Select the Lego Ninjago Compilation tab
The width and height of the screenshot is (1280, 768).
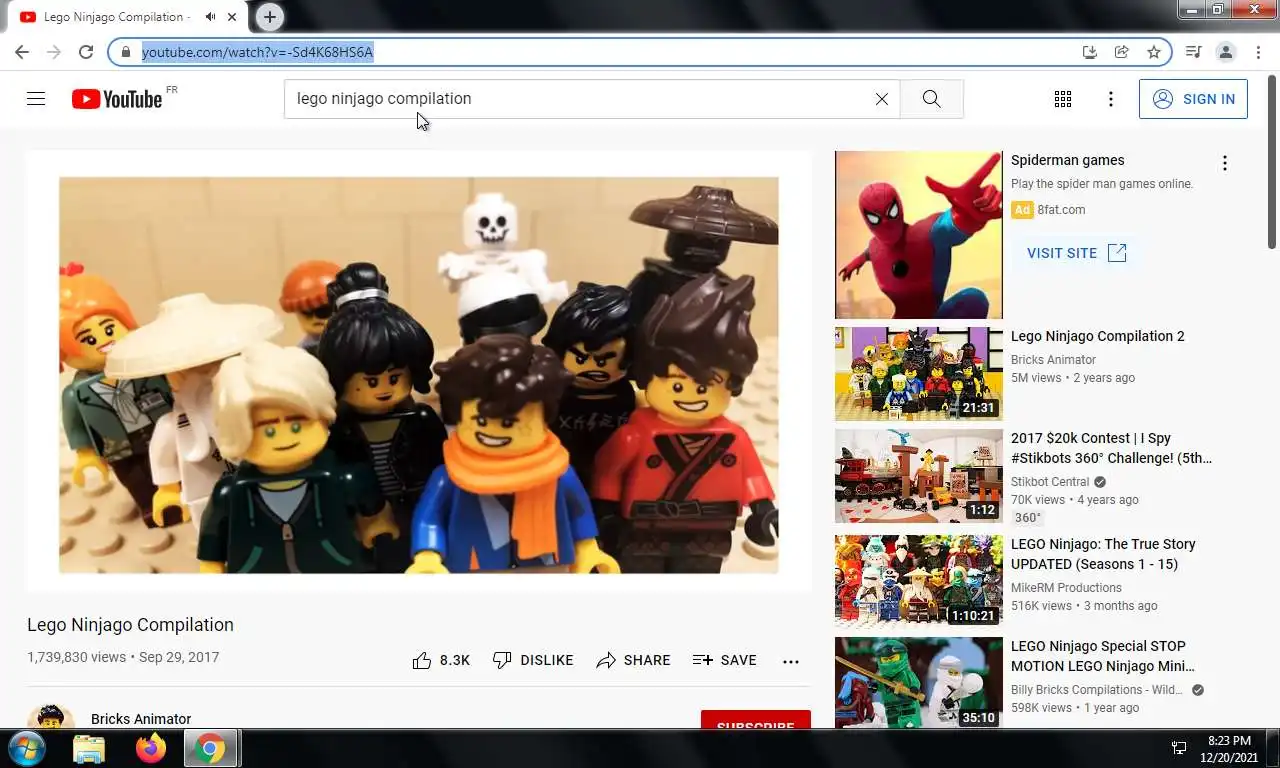125,17
